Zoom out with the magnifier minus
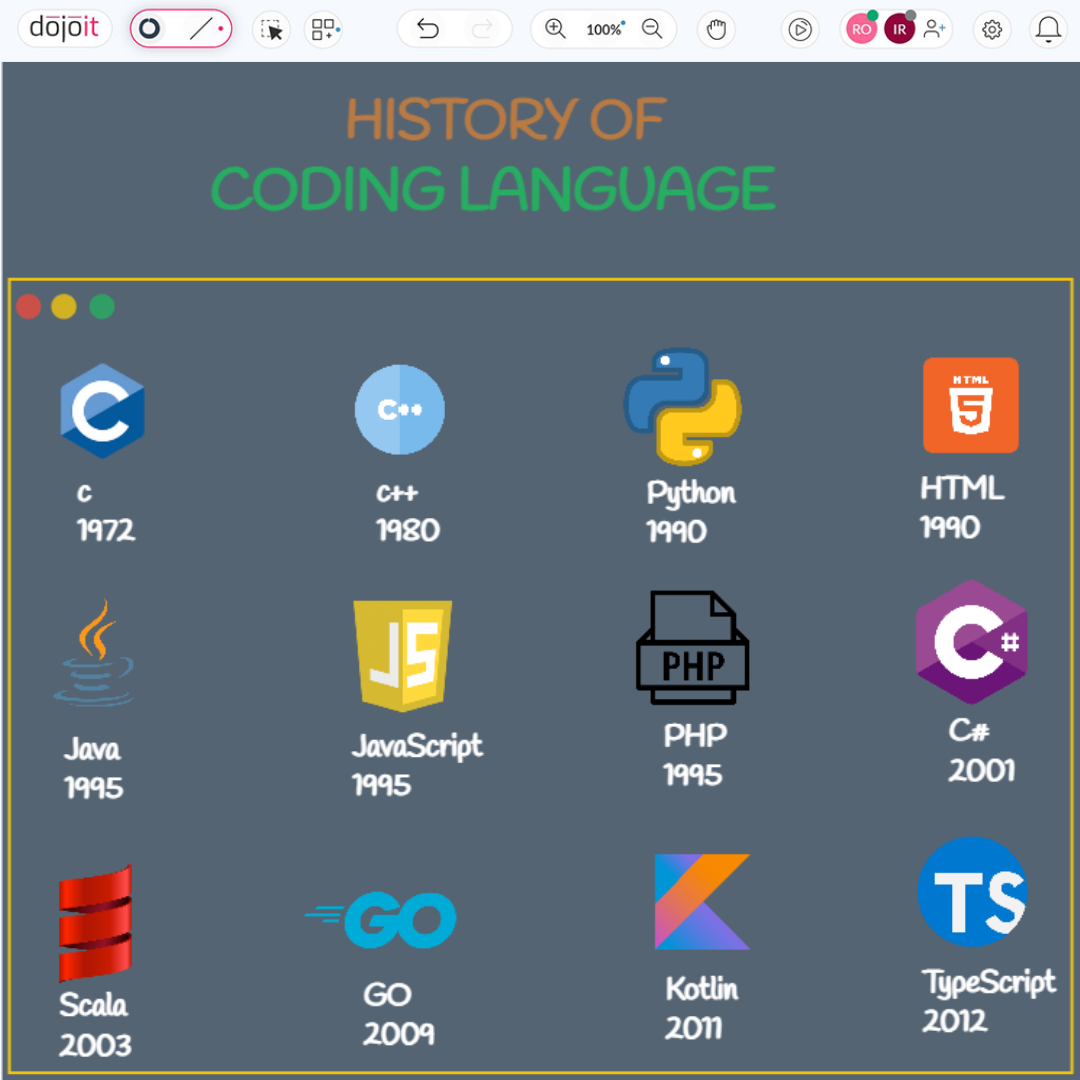 point(653,29)
